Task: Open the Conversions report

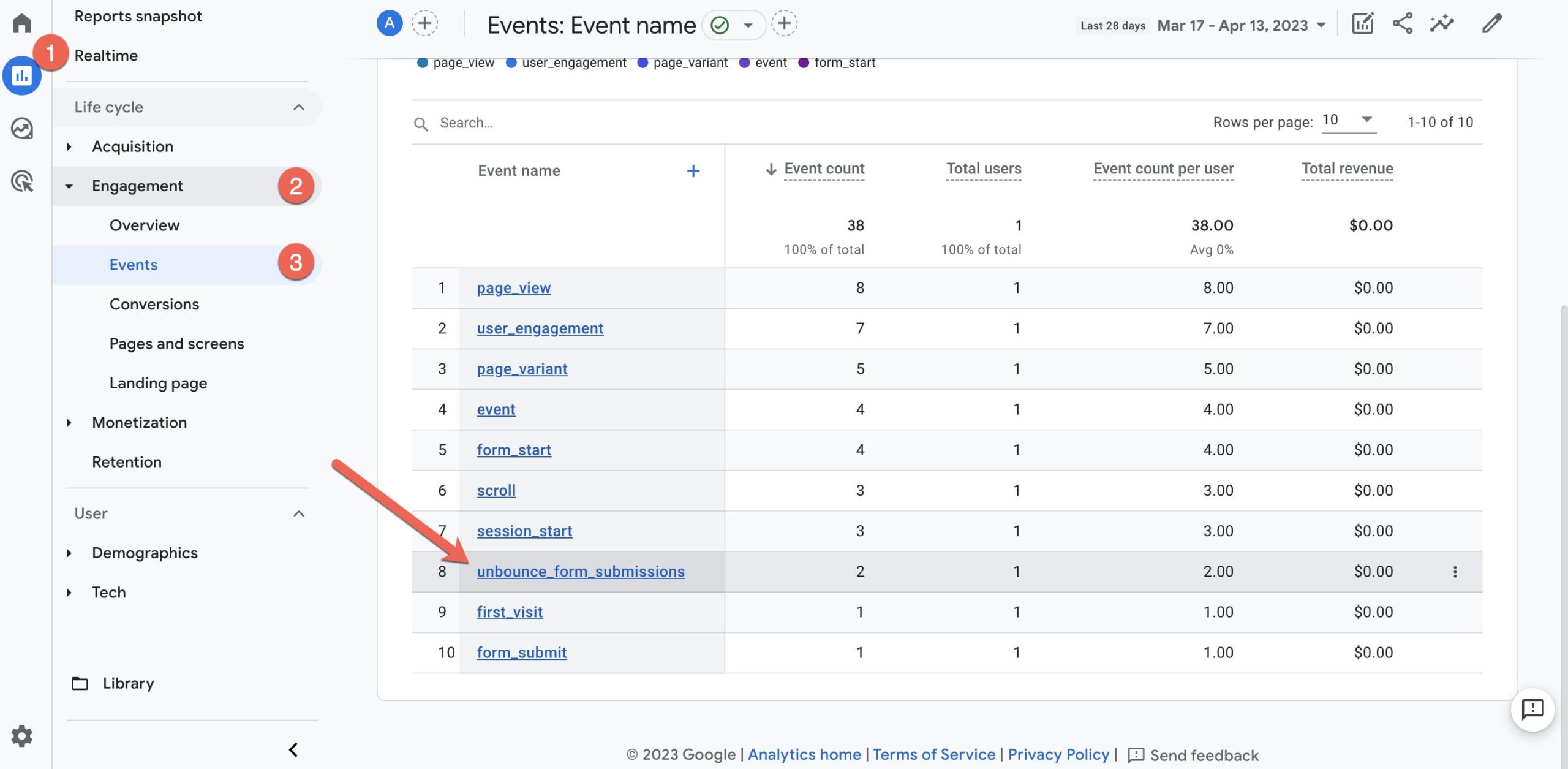Action: click(x=154, y=304)
